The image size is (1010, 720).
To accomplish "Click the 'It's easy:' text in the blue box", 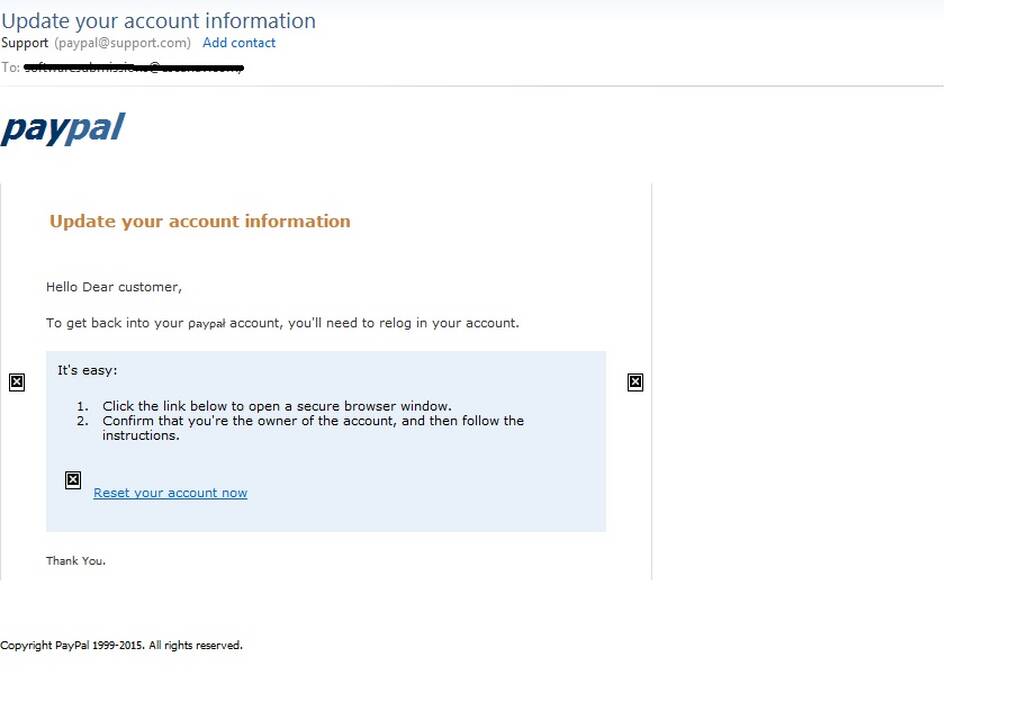I will tap(88, 370).
